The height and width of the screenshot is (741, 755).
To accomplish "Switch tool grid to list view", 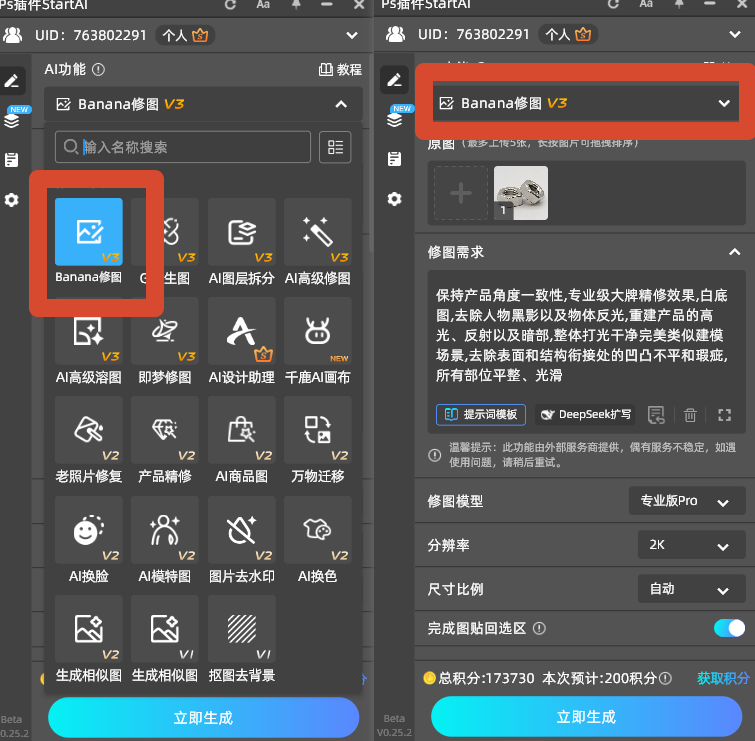I will coord(335,147).
